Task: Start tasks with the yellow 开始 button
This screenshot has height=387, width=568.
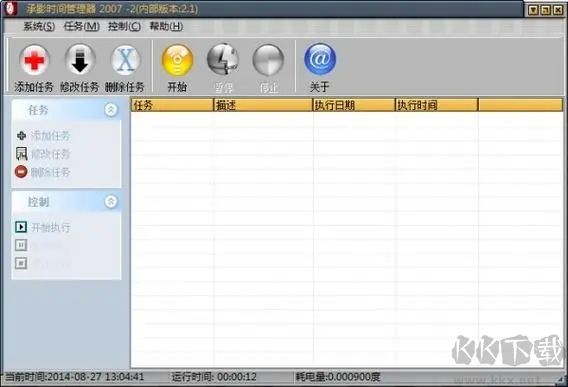Action: (177, 68)
